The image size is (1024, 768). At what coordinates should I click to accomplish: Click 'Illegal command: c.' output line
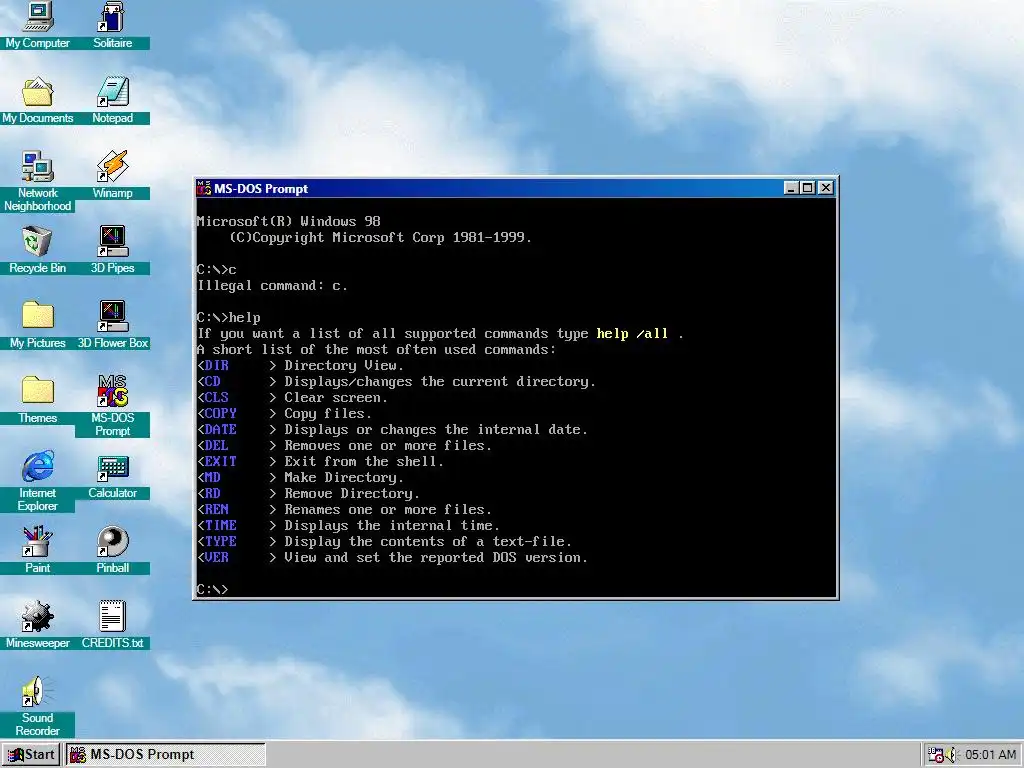[272, 286]
